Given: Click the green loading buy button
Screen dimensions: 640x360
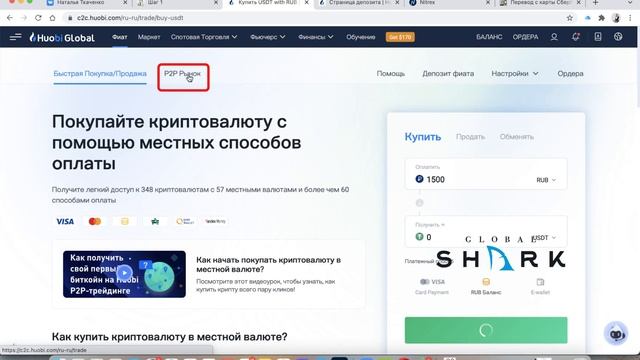Looking at the screenshot, I should point(486,330).
